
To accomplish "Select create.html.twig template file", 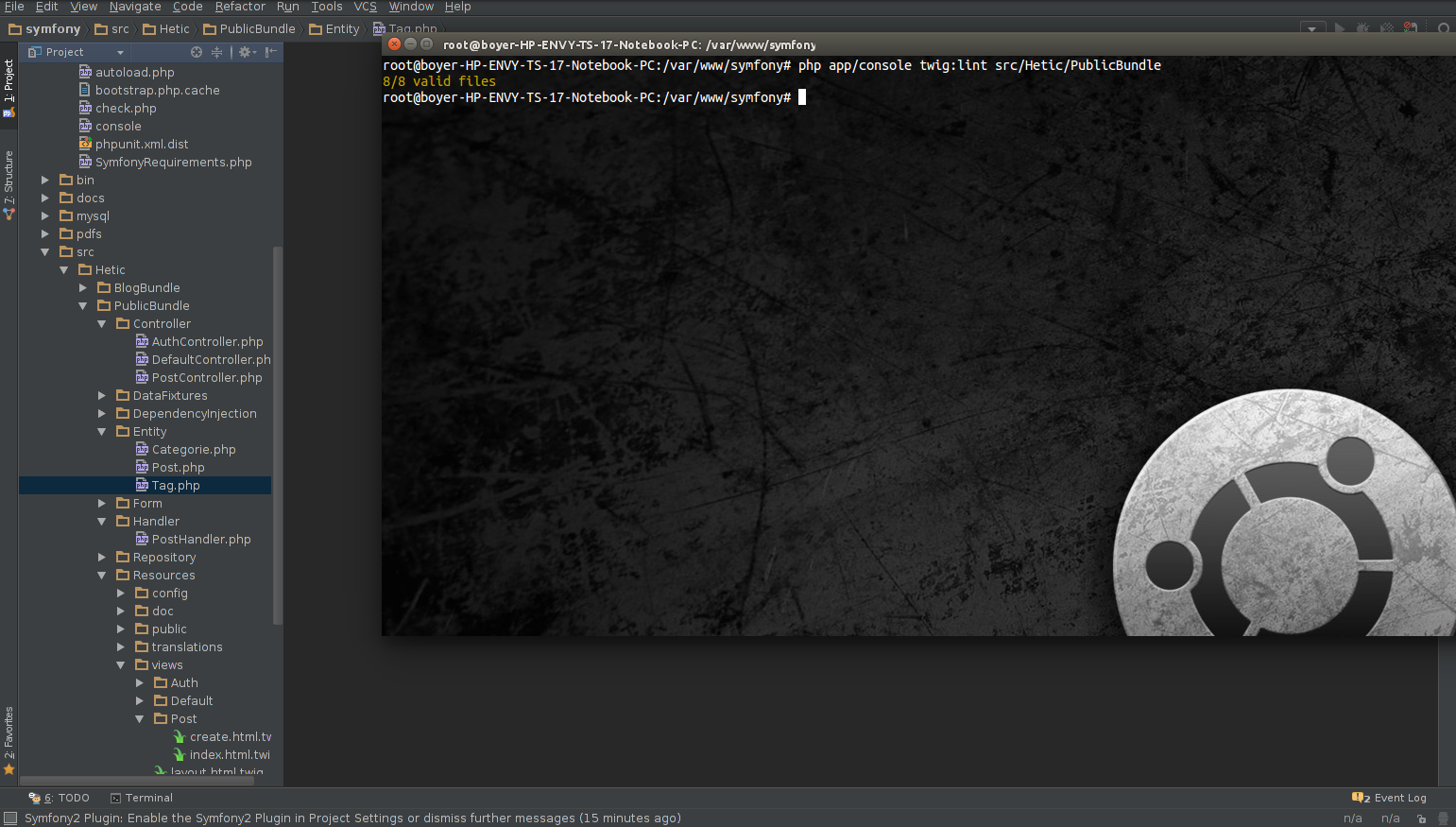I will click(x=222, y=736).
